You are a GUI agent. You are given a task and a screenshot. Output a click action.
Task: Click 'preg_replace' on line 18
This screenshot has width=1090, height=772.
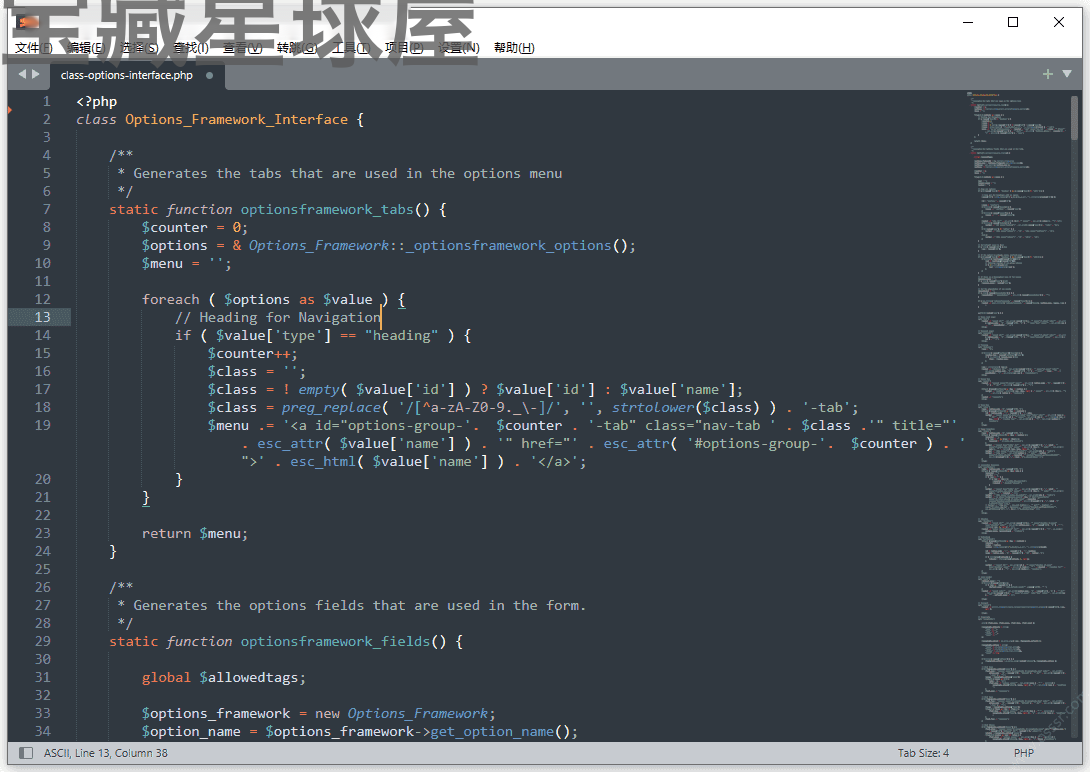331,408
